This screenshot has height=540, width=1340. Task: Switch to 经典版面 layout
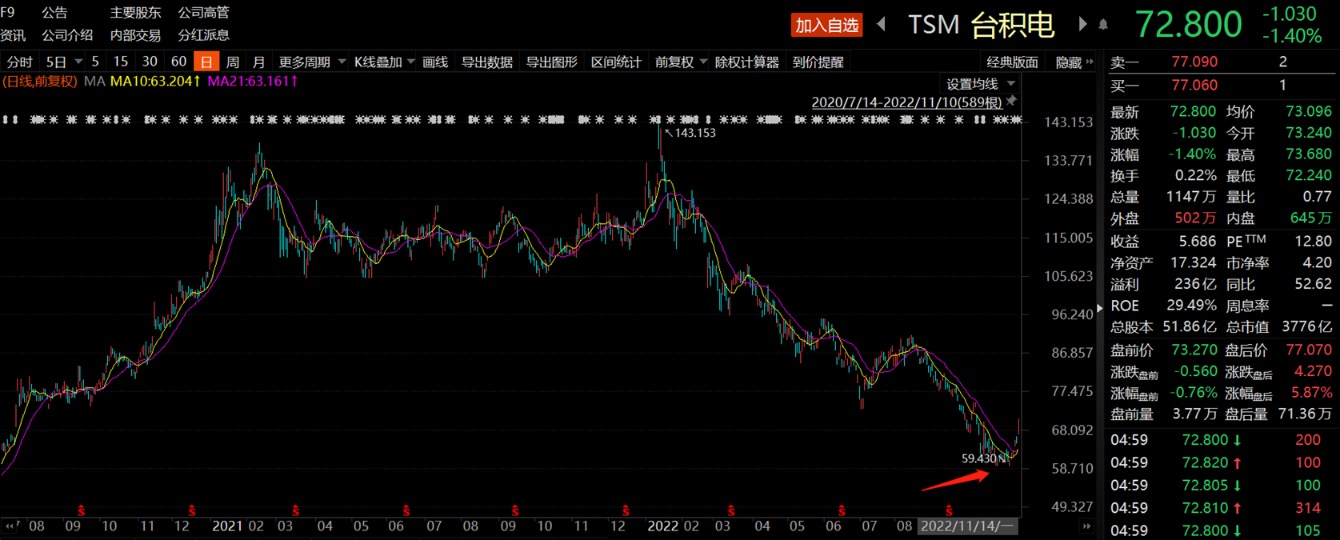click(1012, 62)
